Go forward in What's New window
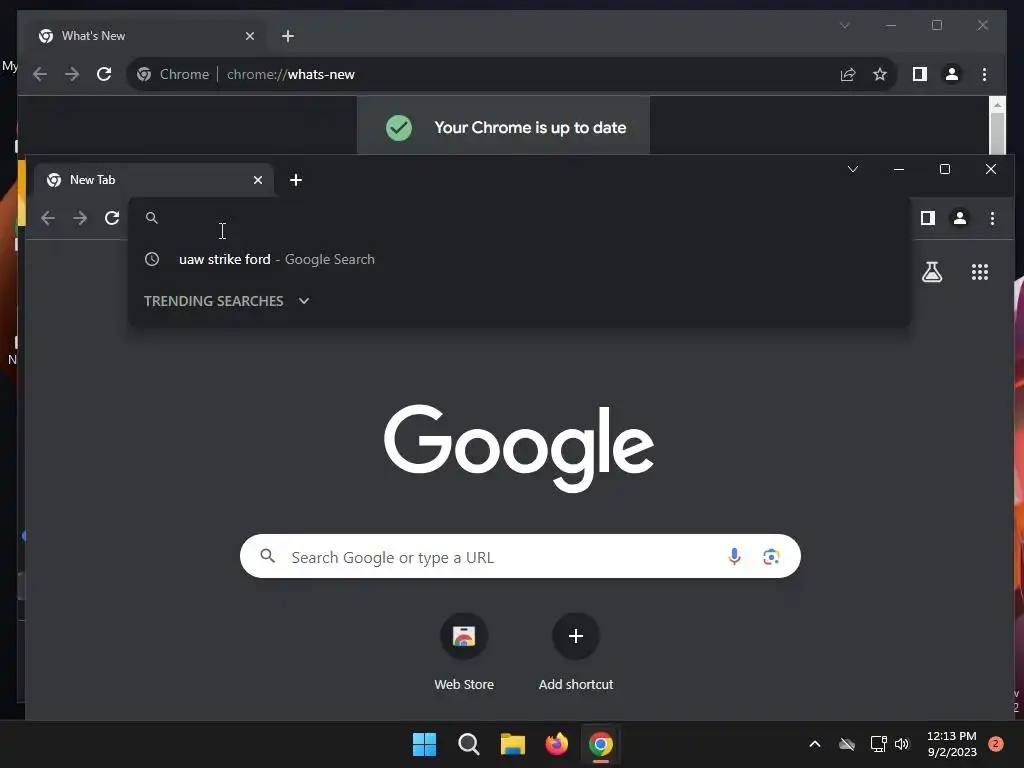Screen dimensions: 1024x768 [x=72, y=74]
